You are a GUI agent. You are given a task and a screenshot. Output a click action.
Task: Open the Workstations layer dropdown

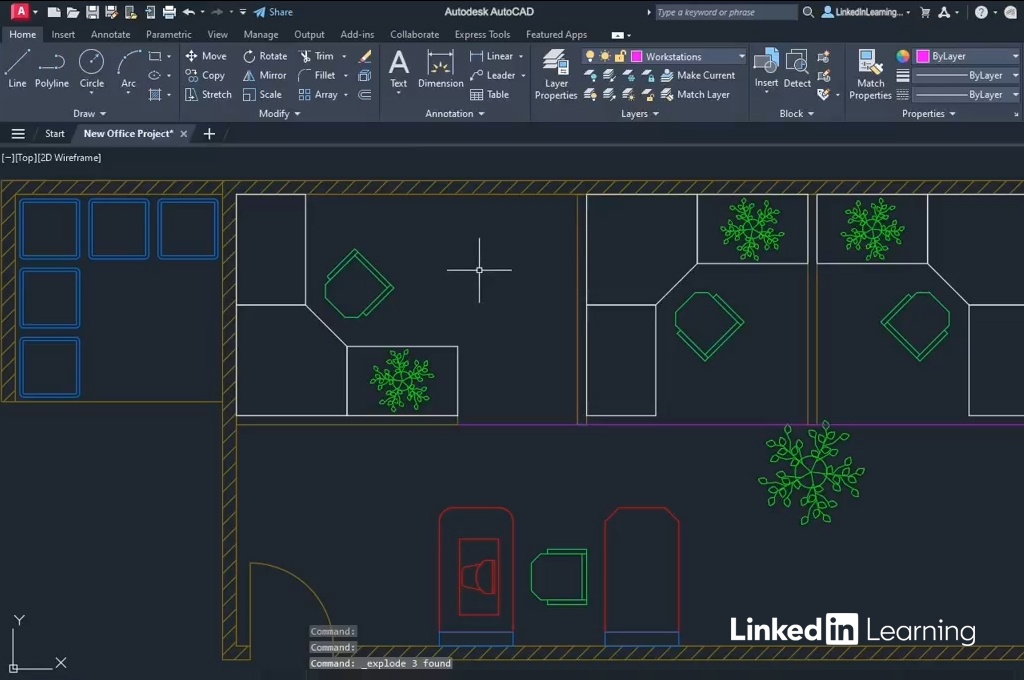point(741,57)
